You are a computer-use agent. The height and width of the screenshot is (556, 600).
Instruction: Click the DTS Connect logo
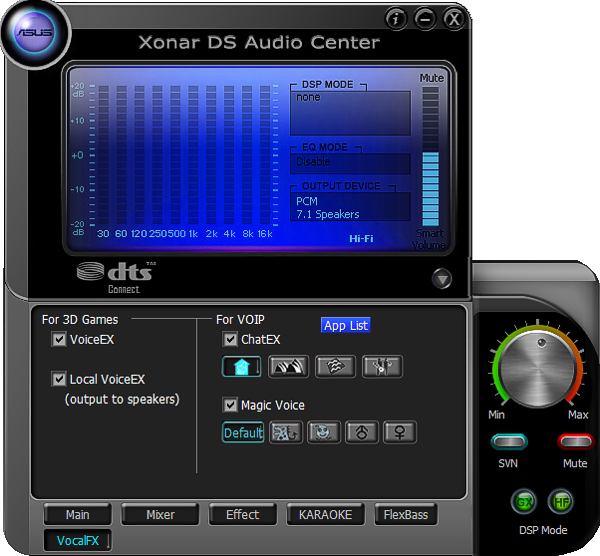coord(116,277)
